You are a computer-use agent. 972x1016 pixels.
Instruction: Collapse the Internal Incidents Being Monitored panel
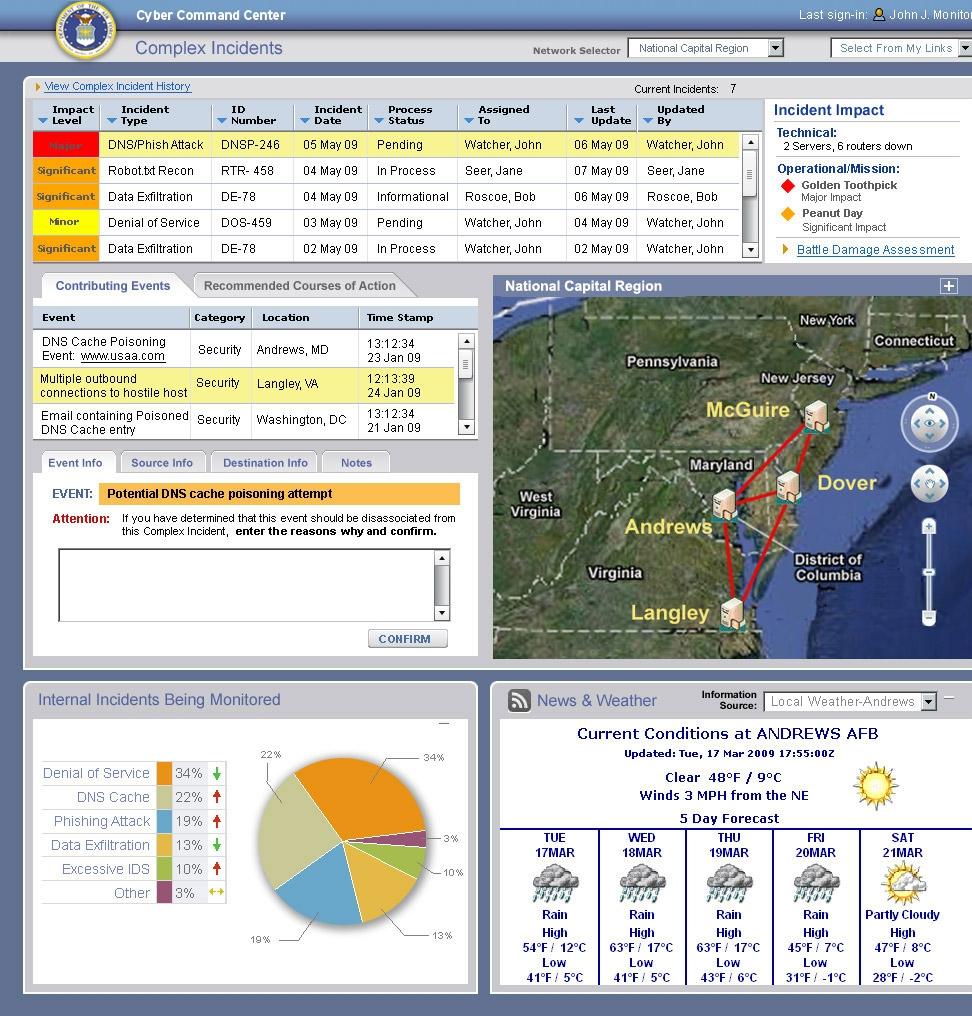click(x=444, y=723)
